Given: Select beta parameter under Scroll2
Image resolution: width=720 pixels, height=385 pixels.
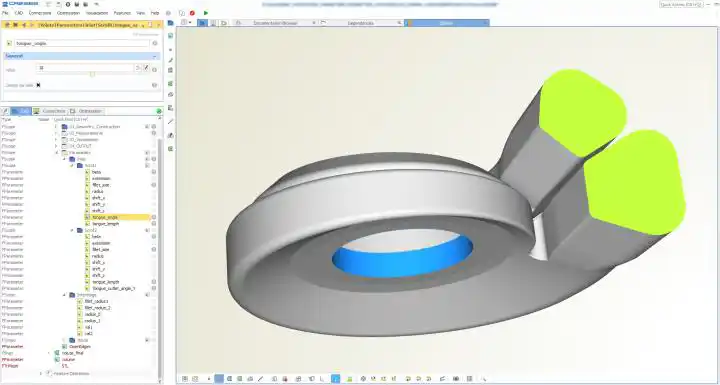Looking at the screenshot, I should (x=96, y=236).
